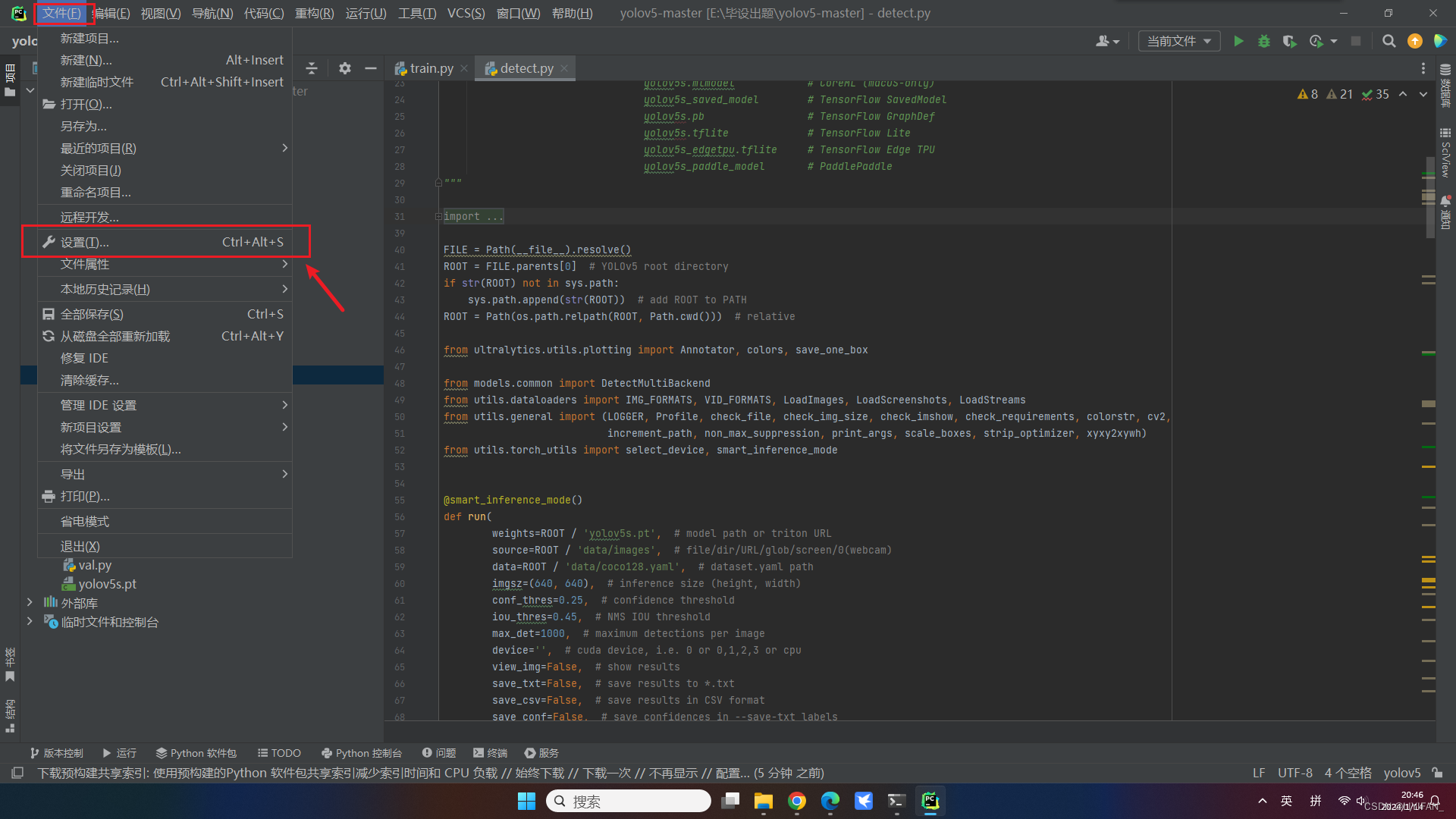Viewport: 1456px width, 819px height.
Task: Toggle the import fold marker in gutter
Action: pos(438,217)
